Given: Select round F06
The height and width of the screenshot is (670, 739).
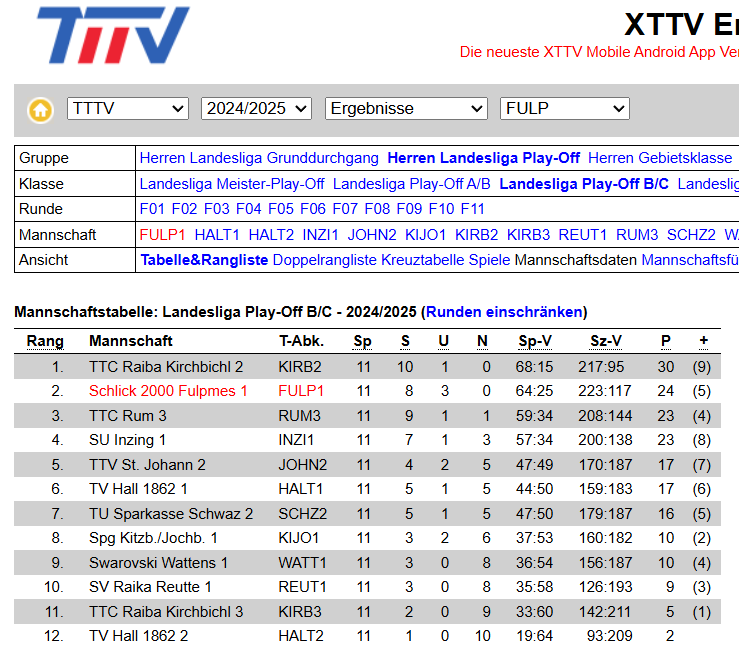Looking at the screenshot, I should (313, 209).
